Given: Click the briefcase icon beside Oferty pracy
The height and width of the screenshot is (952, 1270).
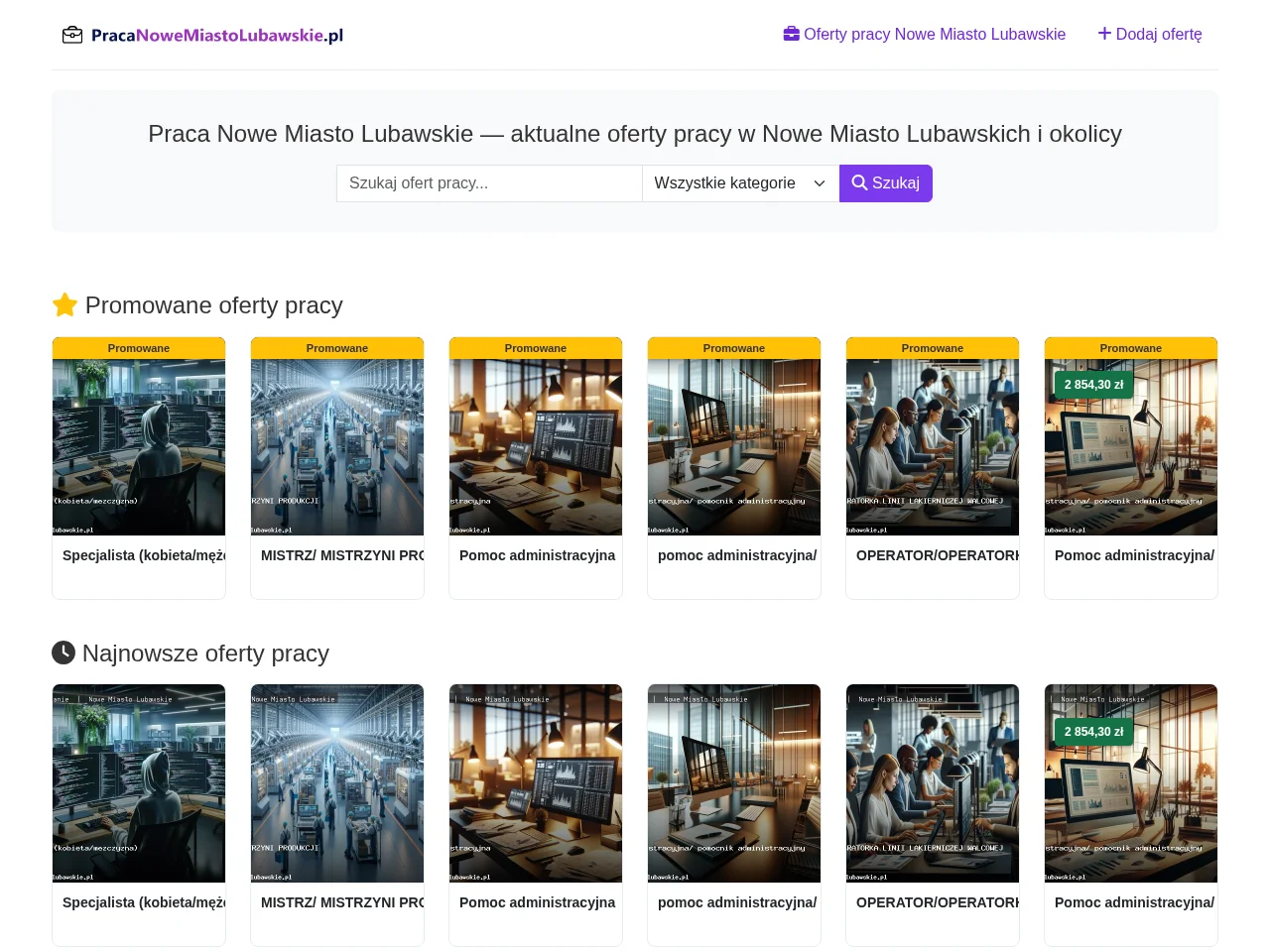Looking at the screenshot, I should point(792,34).
